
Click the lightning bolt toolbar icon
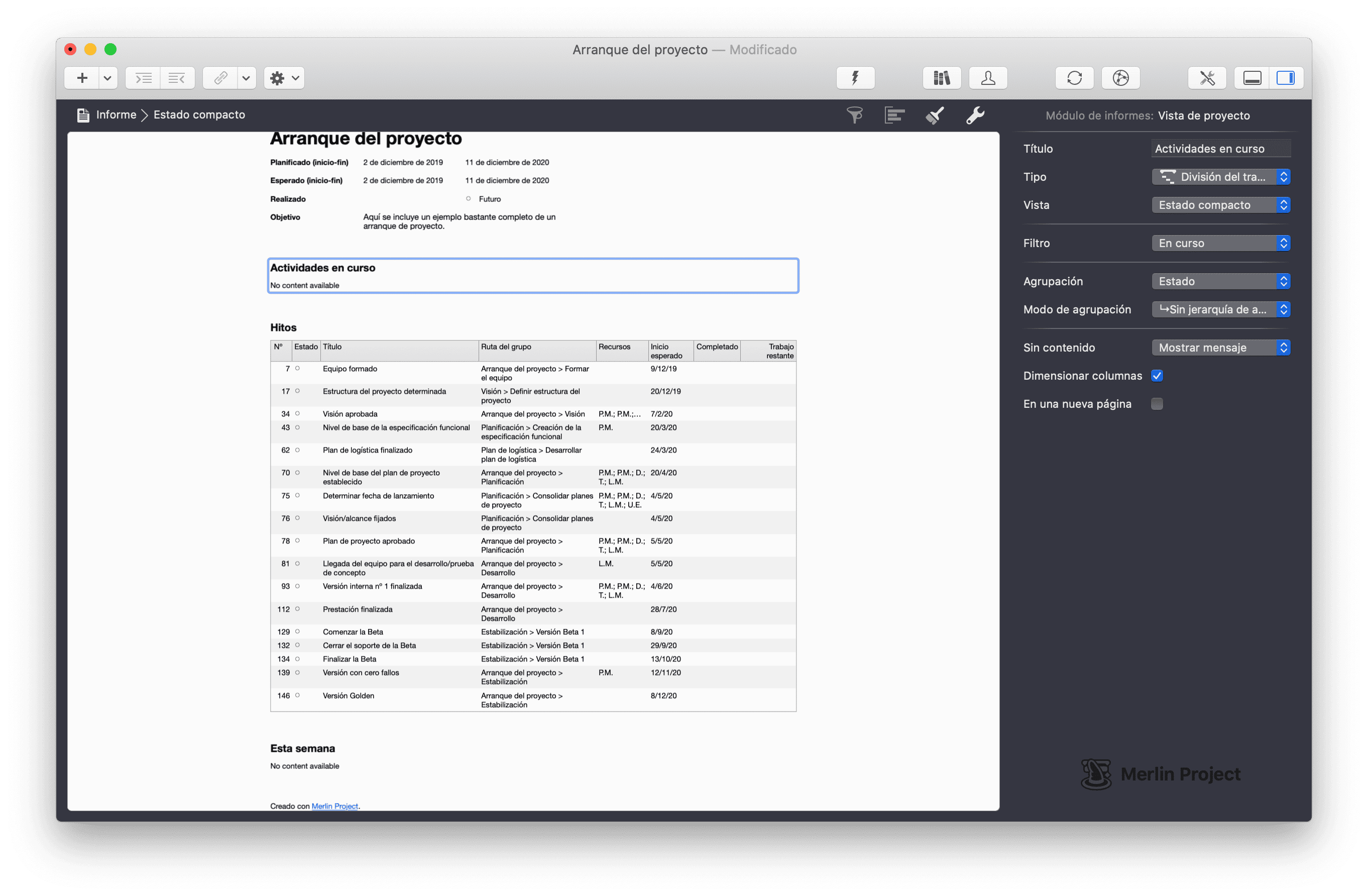855,77
